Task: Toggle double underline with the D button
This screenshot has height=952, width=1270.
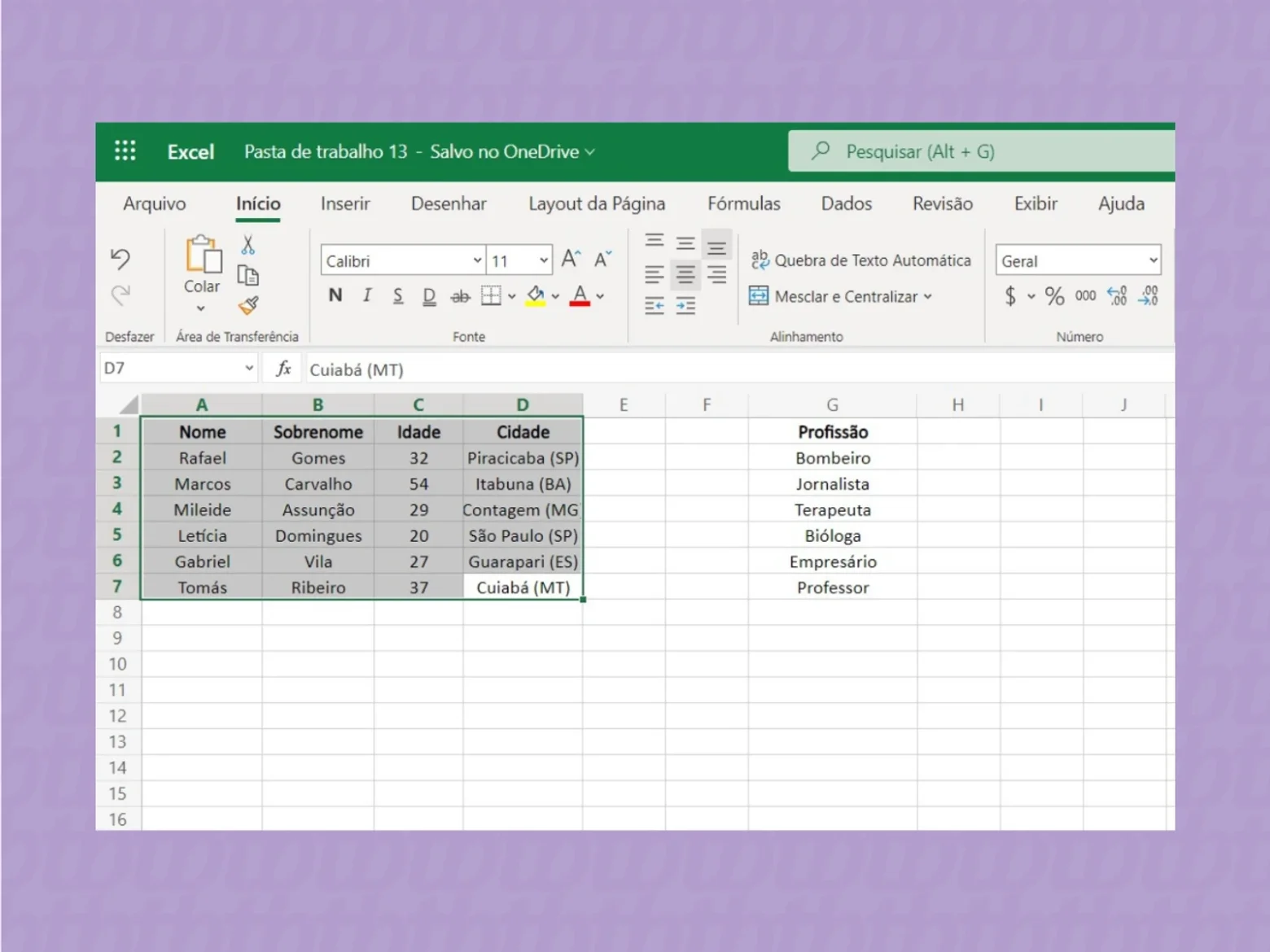Action: [429, 296]
